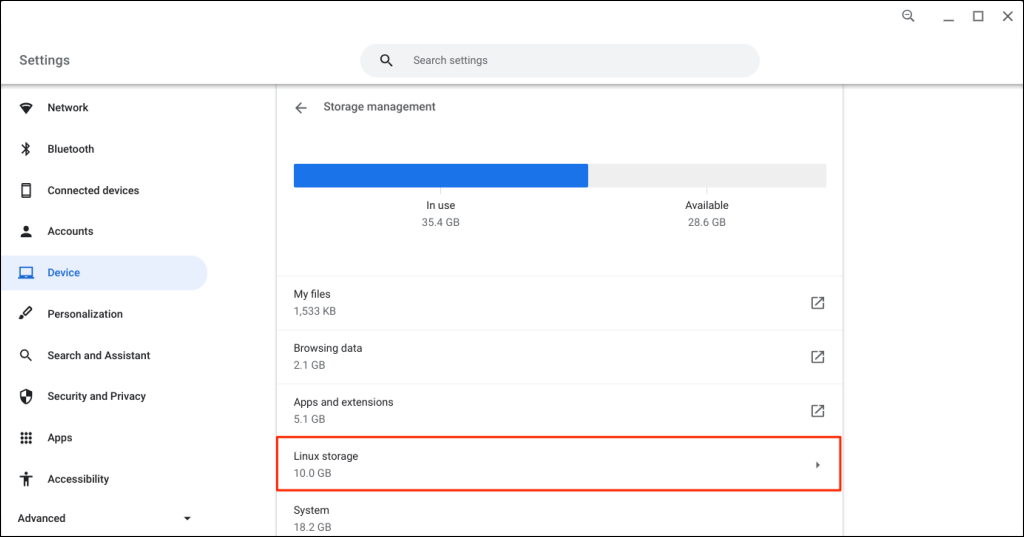Click the Connected devices phone icon

pos(27,190)
